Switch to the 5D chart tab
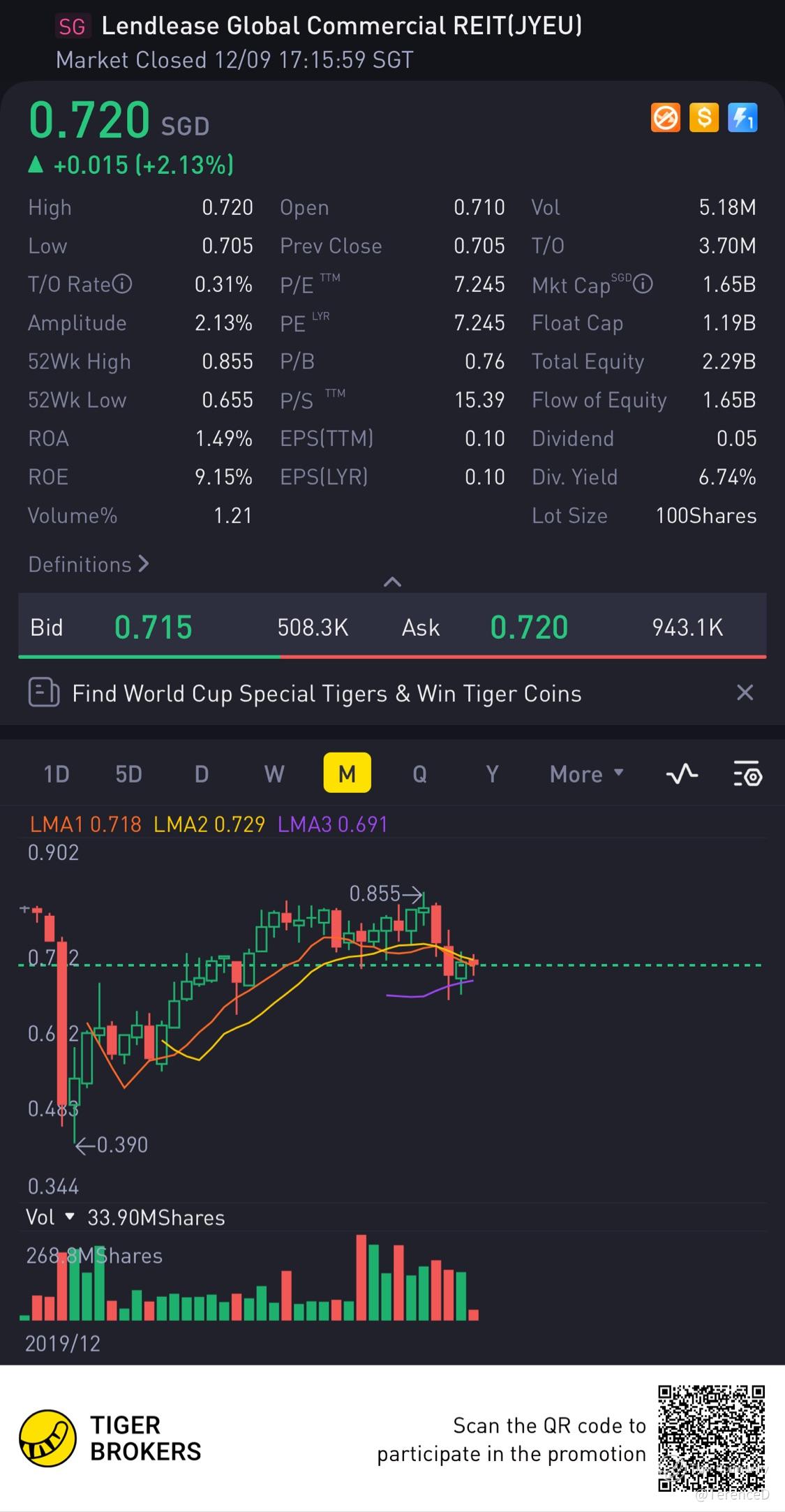785x1512 pixels. (128, 773)
